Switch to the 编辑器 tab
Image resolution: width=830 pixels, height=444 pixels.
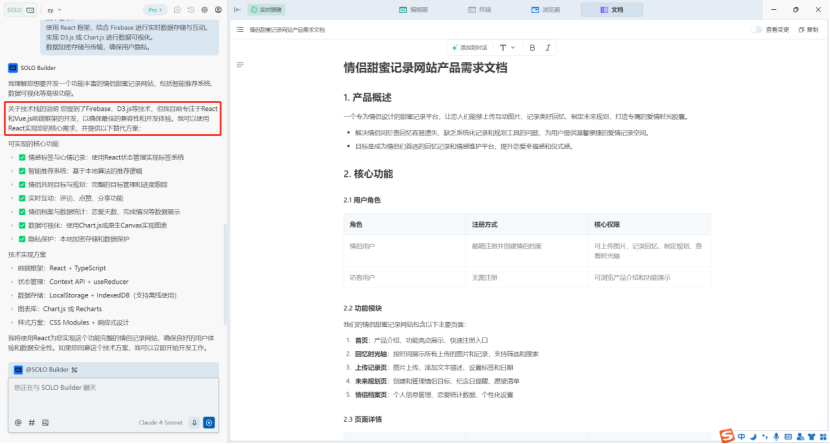click(x=413, y=10)
